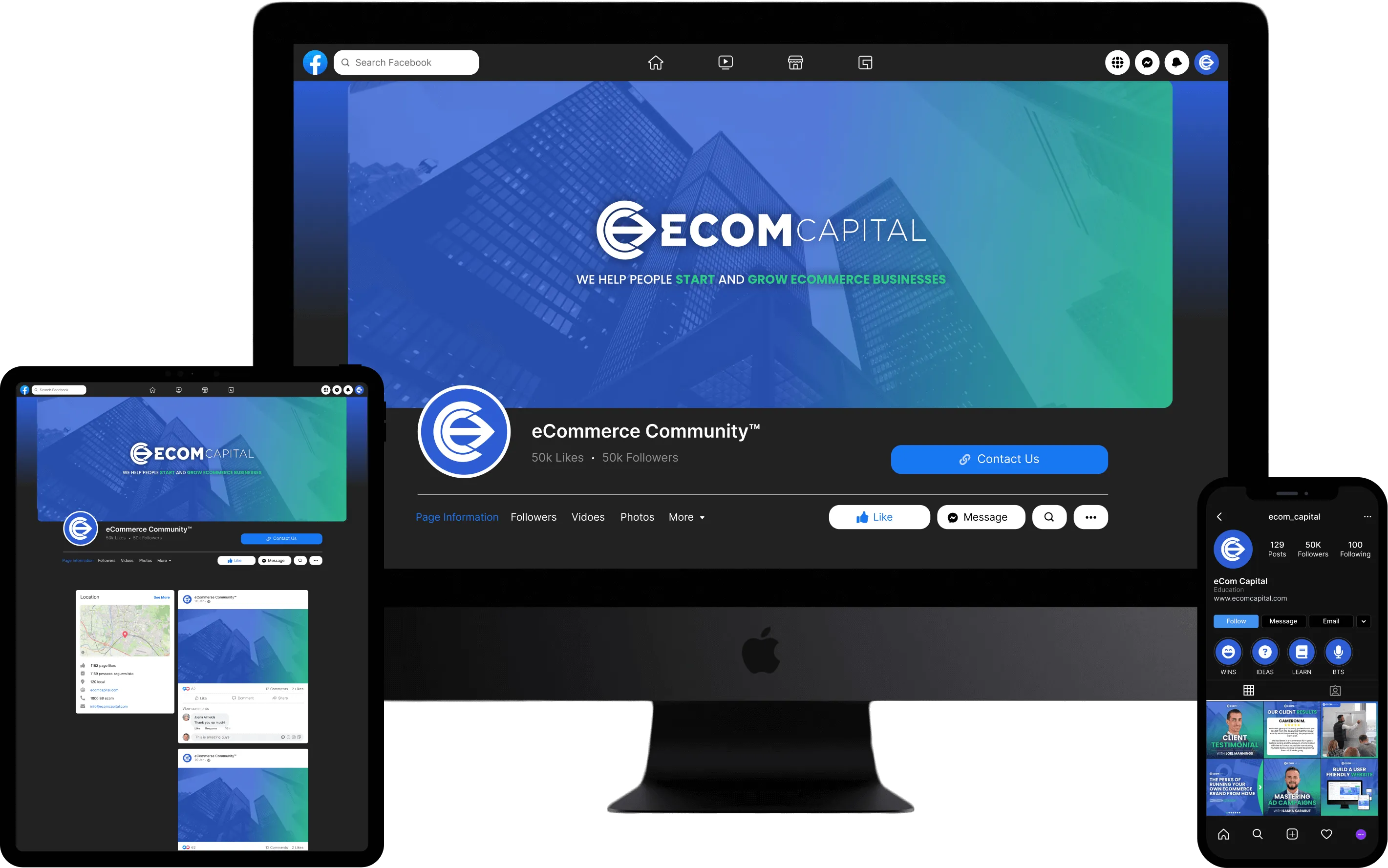Expand the More dropdown menu
The width and height of the screenshot is (1388, 868).
pos(688,516)
